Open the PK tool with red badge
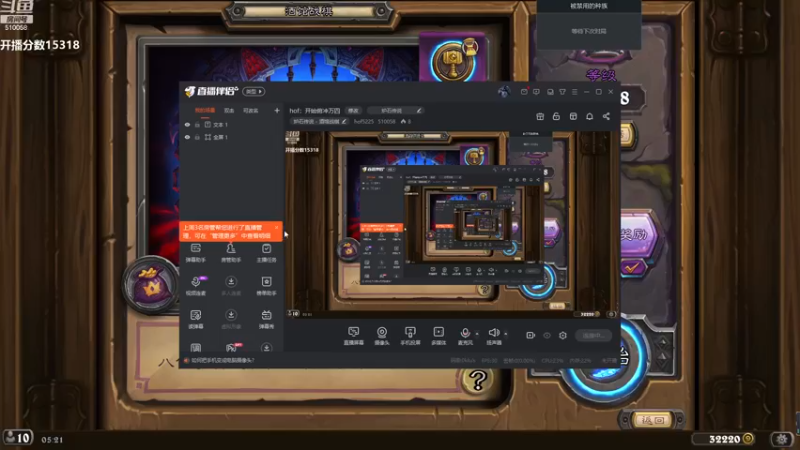Viewport: 800px width, 450px height. click(x=232, y=347)
